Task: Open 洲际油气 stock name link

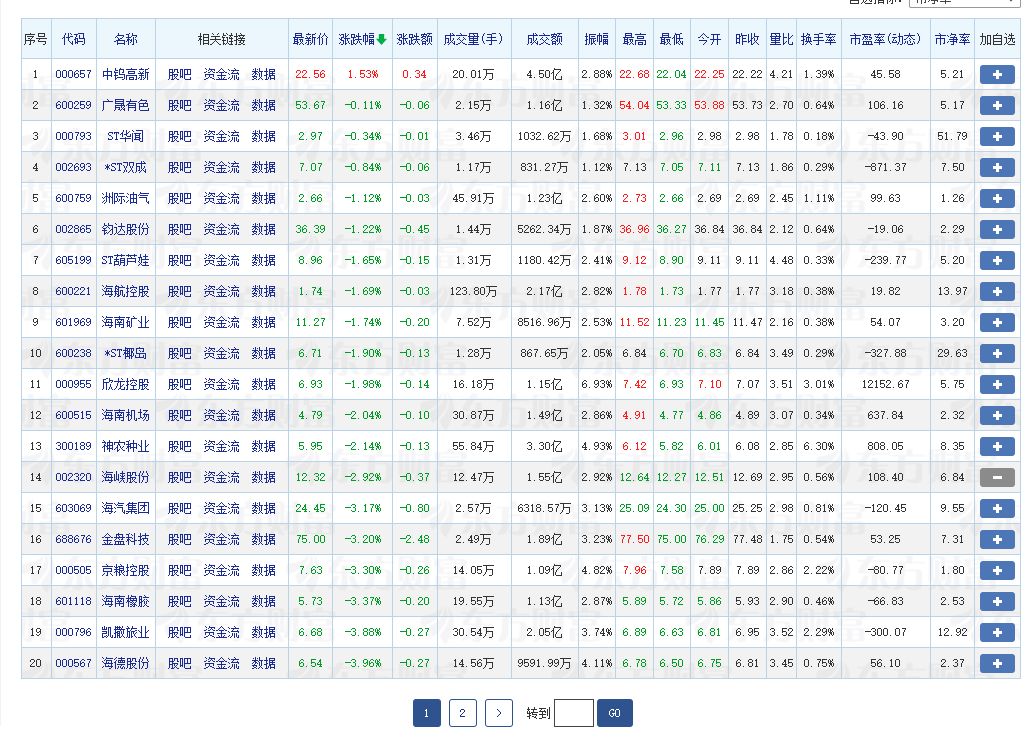Action: click(x=125, y=198)
